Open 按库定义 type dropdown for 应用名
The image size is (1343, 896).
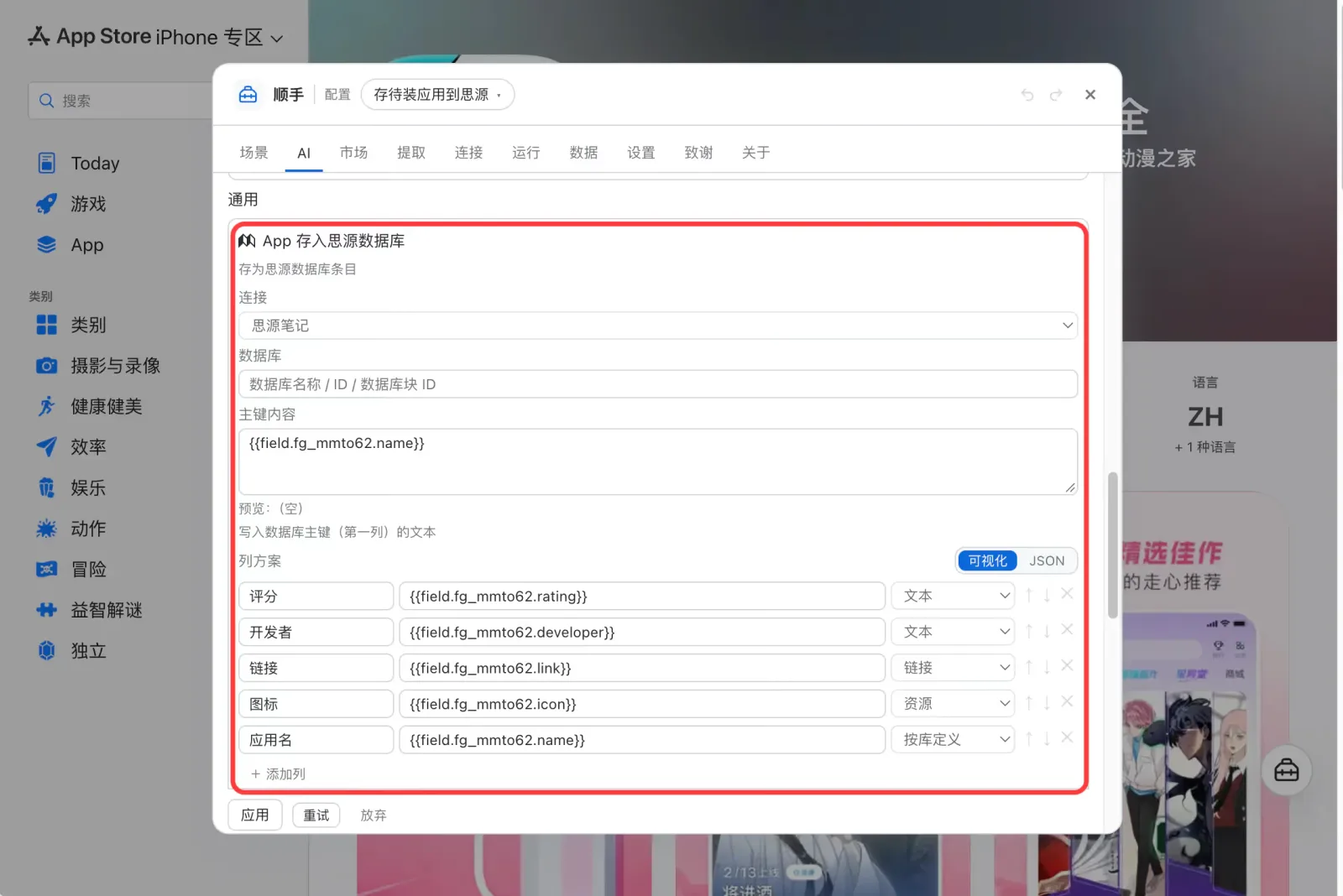point(954,740)
